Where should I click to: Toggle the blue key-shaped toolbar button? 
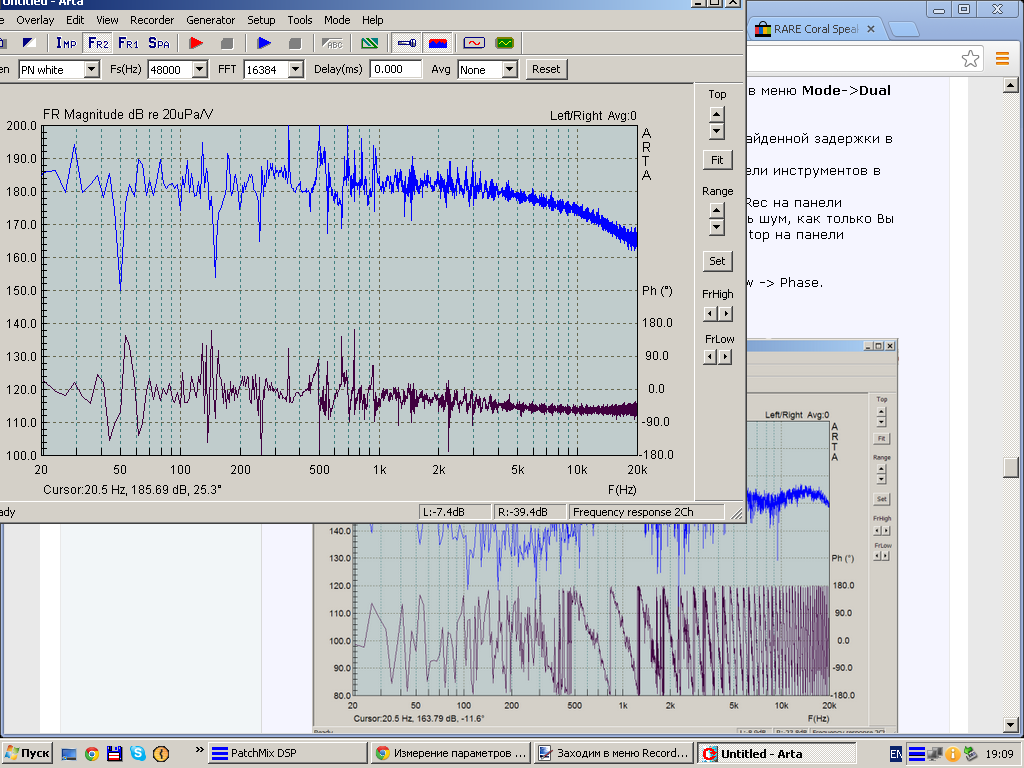tap(406, 43)
